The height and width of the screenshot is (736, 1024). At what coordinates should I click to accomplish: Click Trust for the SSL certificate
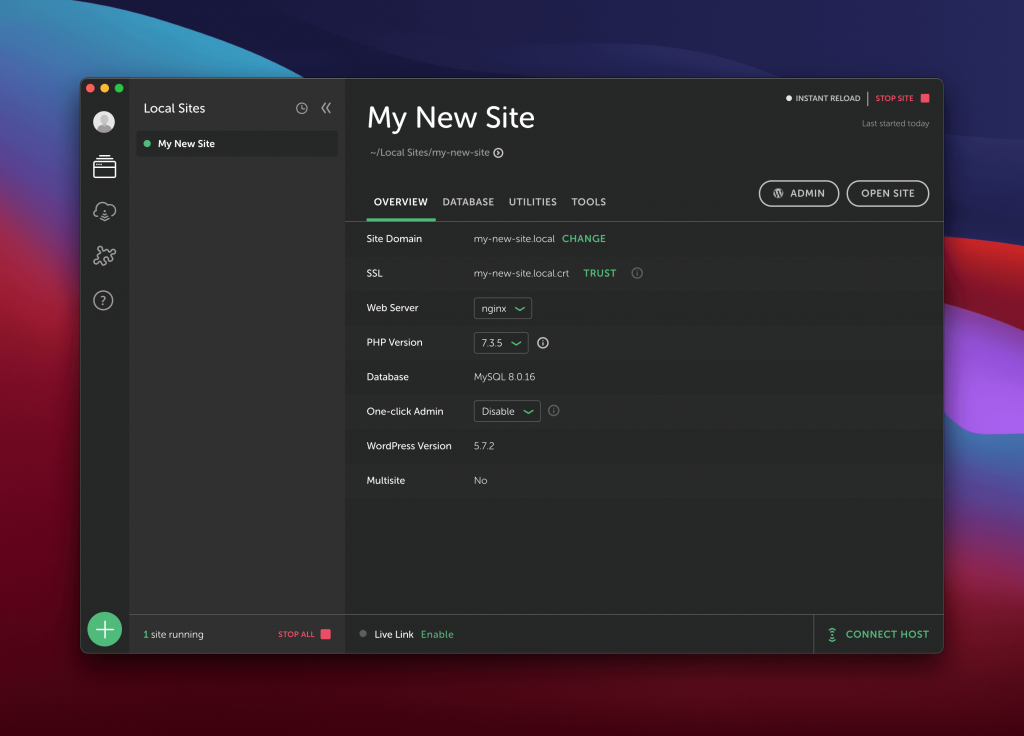(x=600, y=274)
